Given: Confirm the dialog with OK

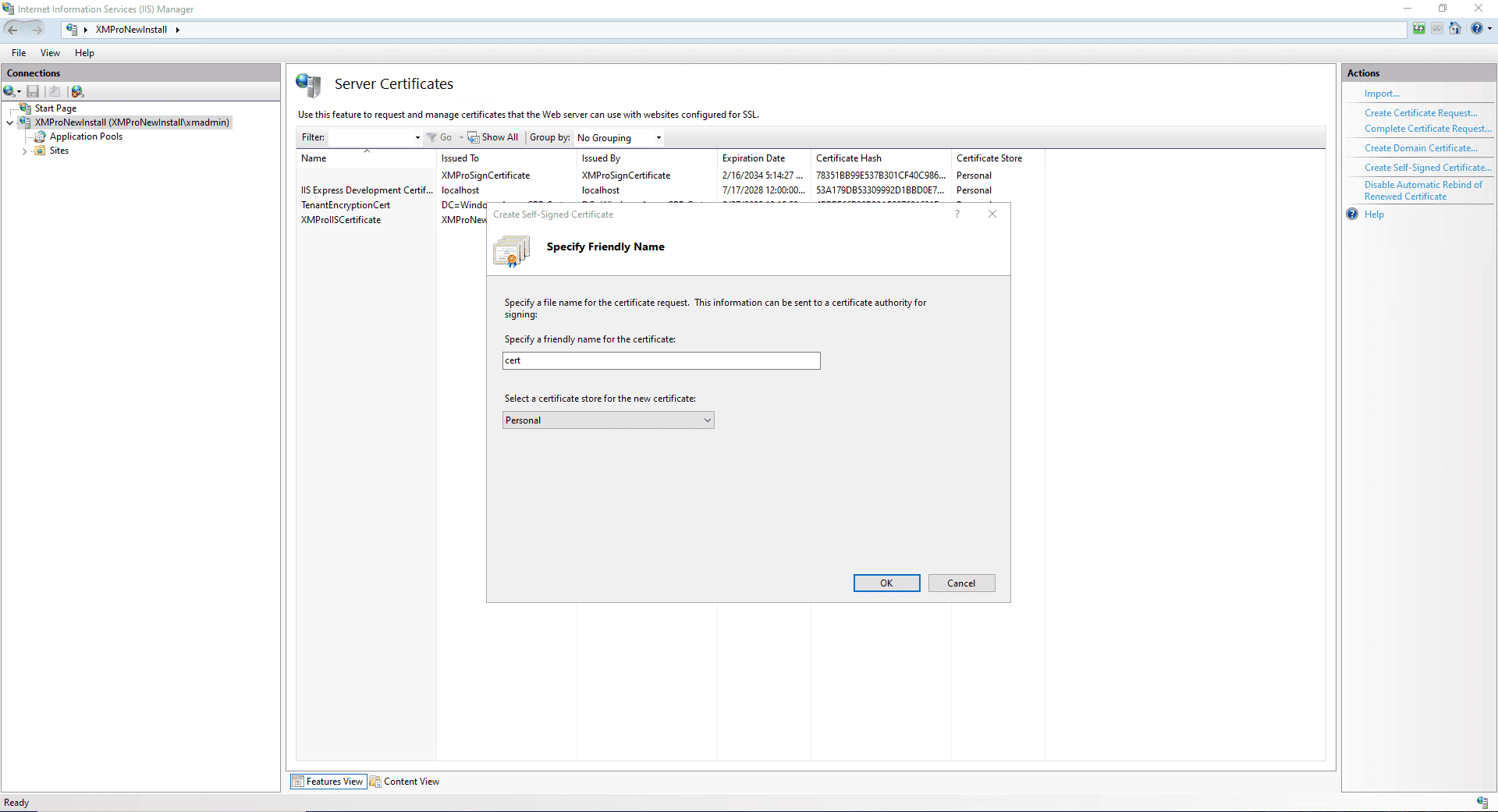Looking at the screenshot, I should click(886, 583).
